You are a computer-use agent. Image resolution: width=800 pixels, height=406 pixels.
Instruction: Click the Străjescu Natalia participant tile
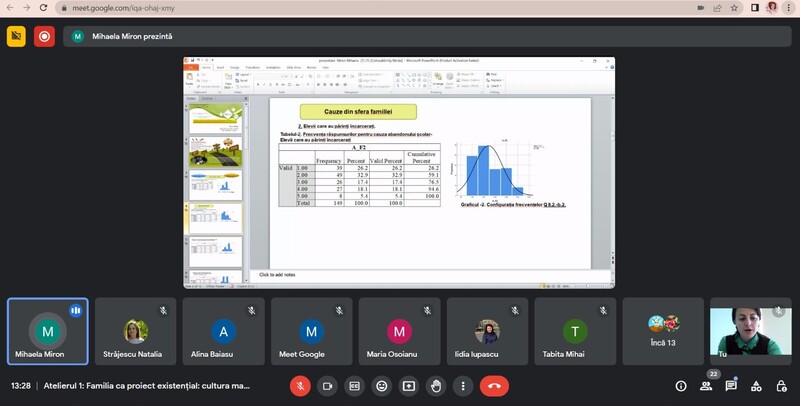pos(135,331)
